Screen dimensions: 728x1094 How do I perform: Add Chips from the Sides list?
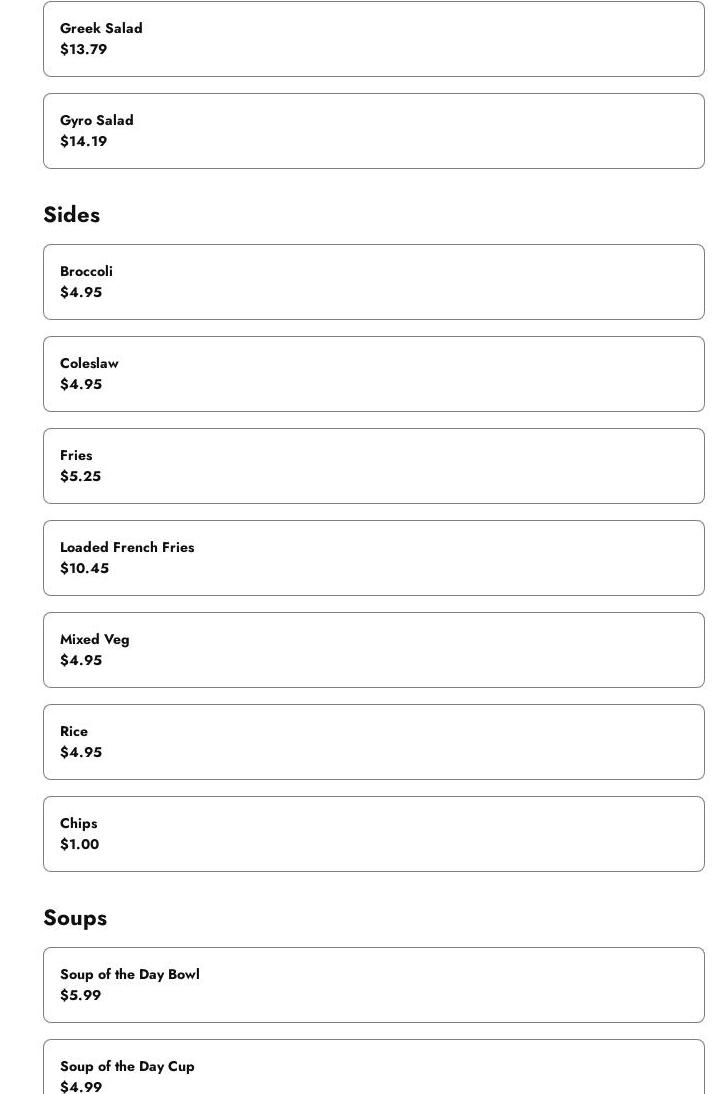(x=373, y=834)
